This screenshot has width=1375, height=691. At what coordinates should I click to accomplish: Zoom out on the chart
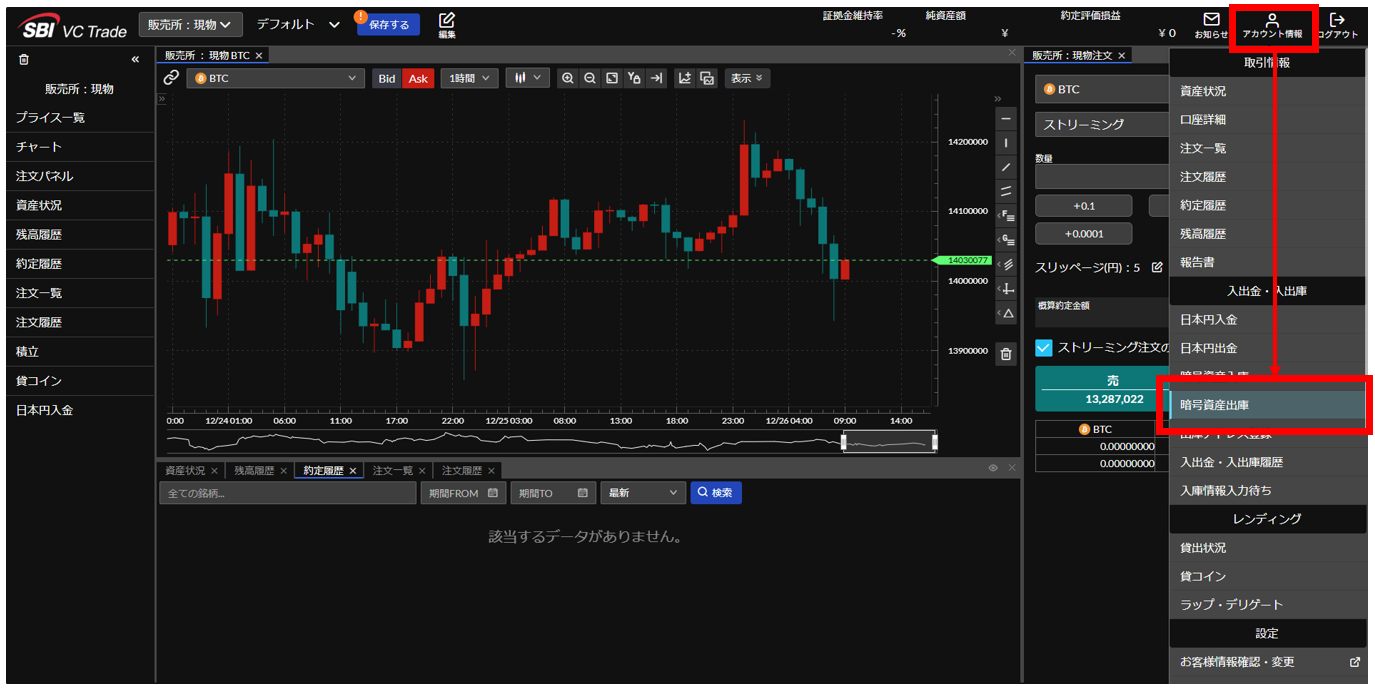(590, 78)
